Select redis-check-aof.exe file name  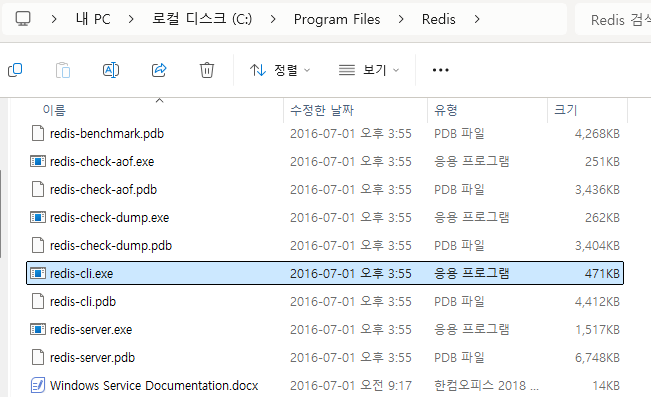(x=102, y=162)
